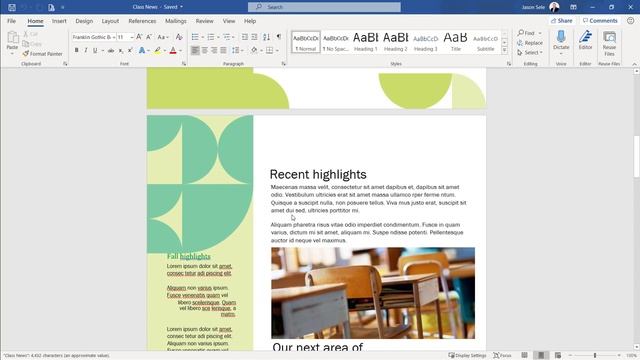Click the Shading paint bucket icon
The image size is (640, 360).
pos(254,50)
